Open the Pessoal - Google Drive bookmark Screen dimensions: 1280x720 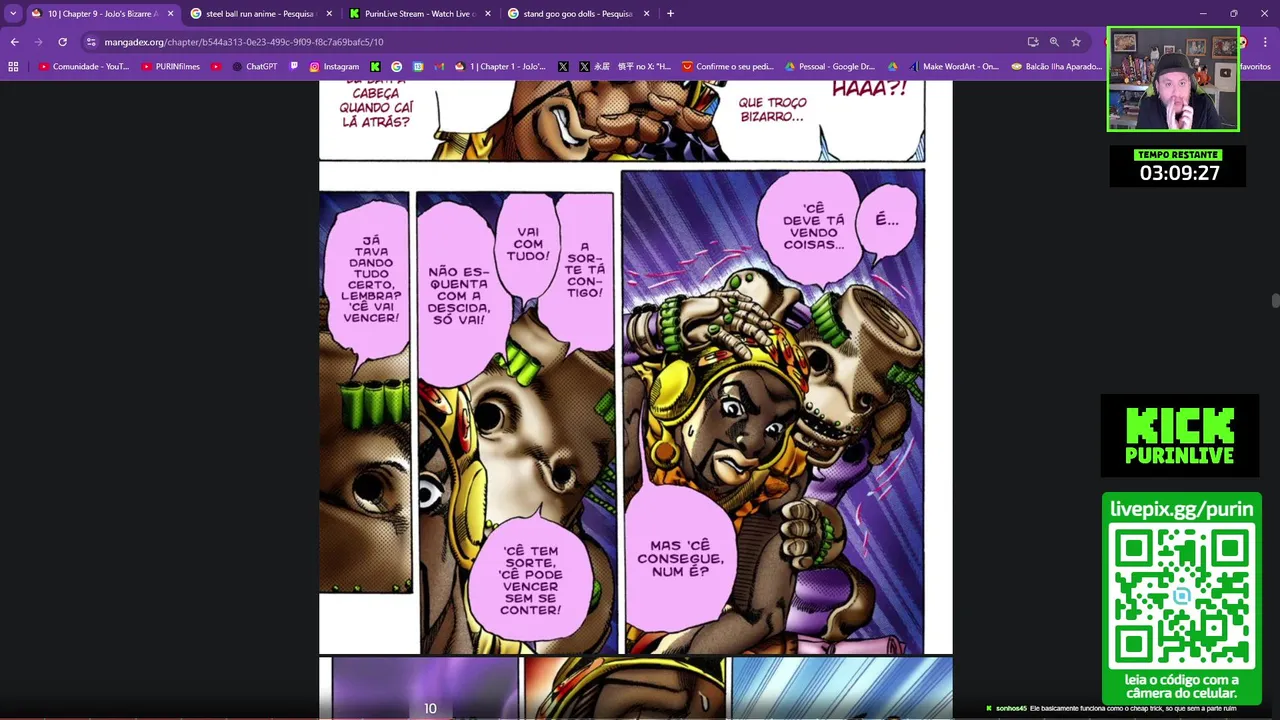pyautogui.click(x=830, y=67)
